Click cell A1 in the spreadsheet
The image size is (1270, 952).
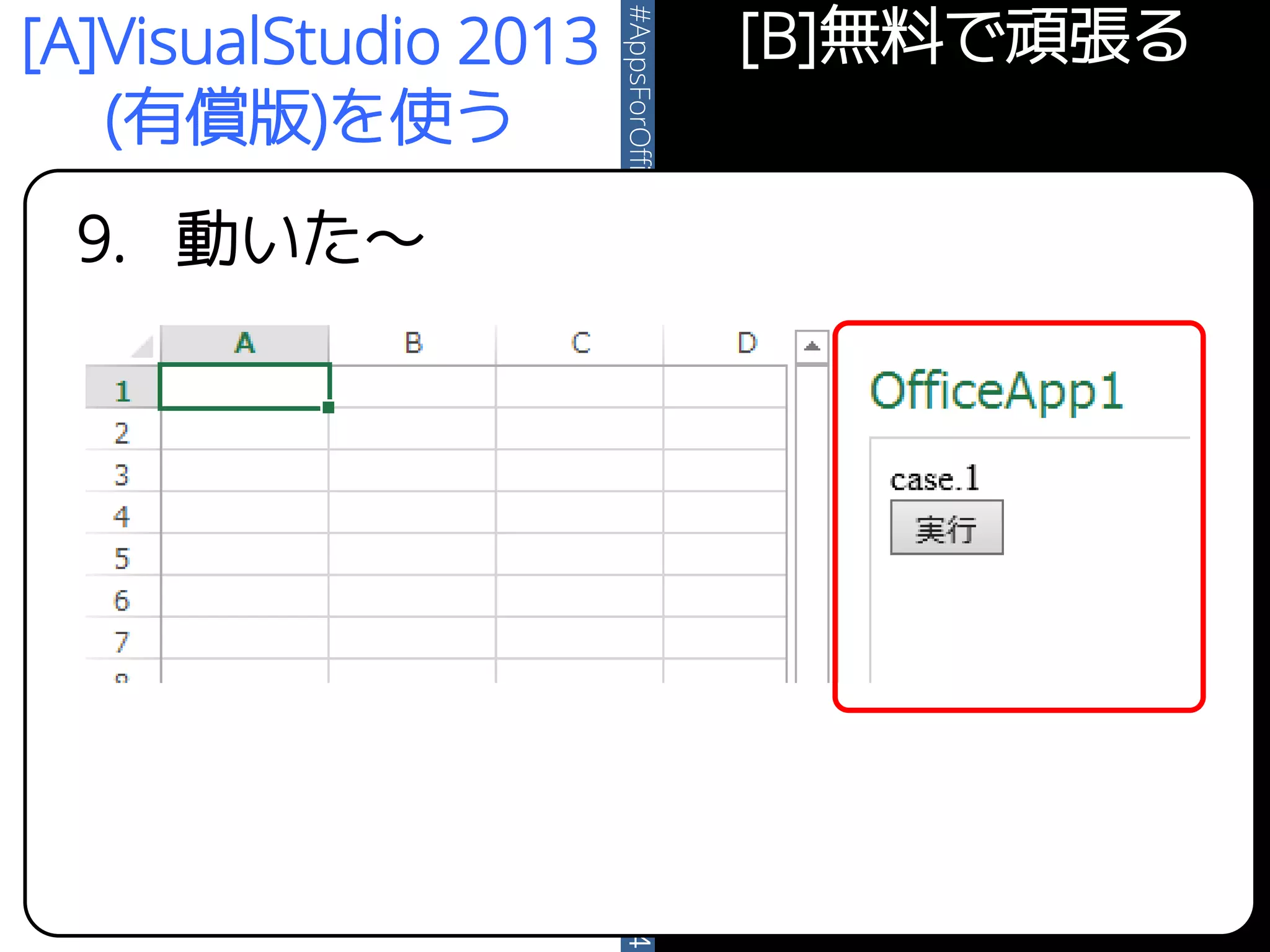[x=245, y=387]
